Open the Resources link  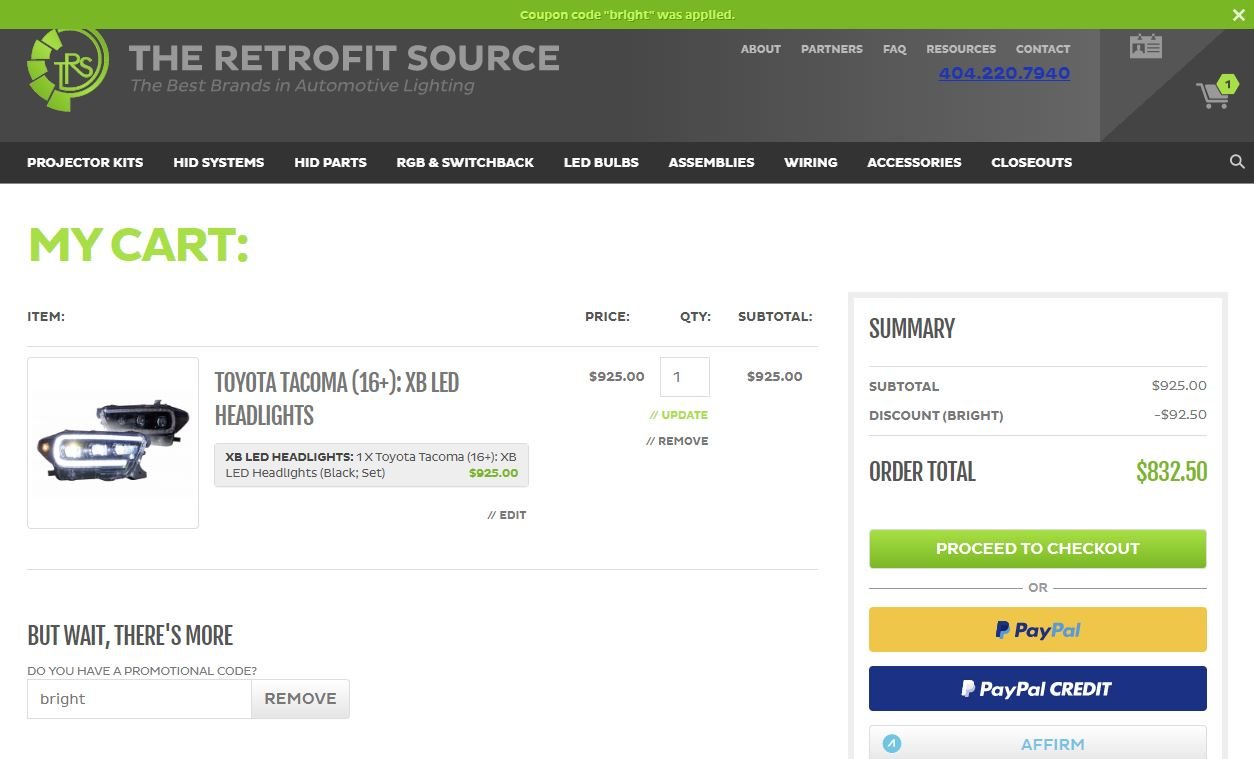pyautogui.click(x=961, y=49)
